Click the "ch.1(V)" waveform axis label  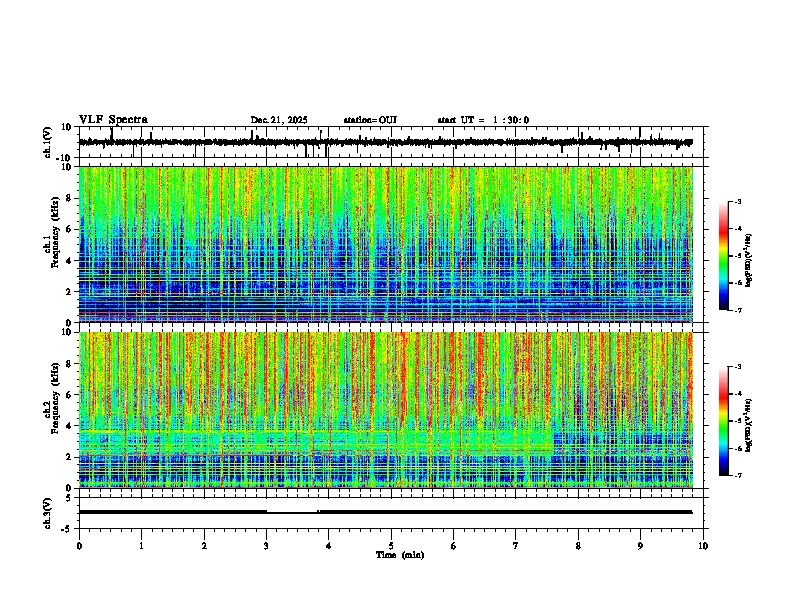pyautogui.click(x=48, y=142)
